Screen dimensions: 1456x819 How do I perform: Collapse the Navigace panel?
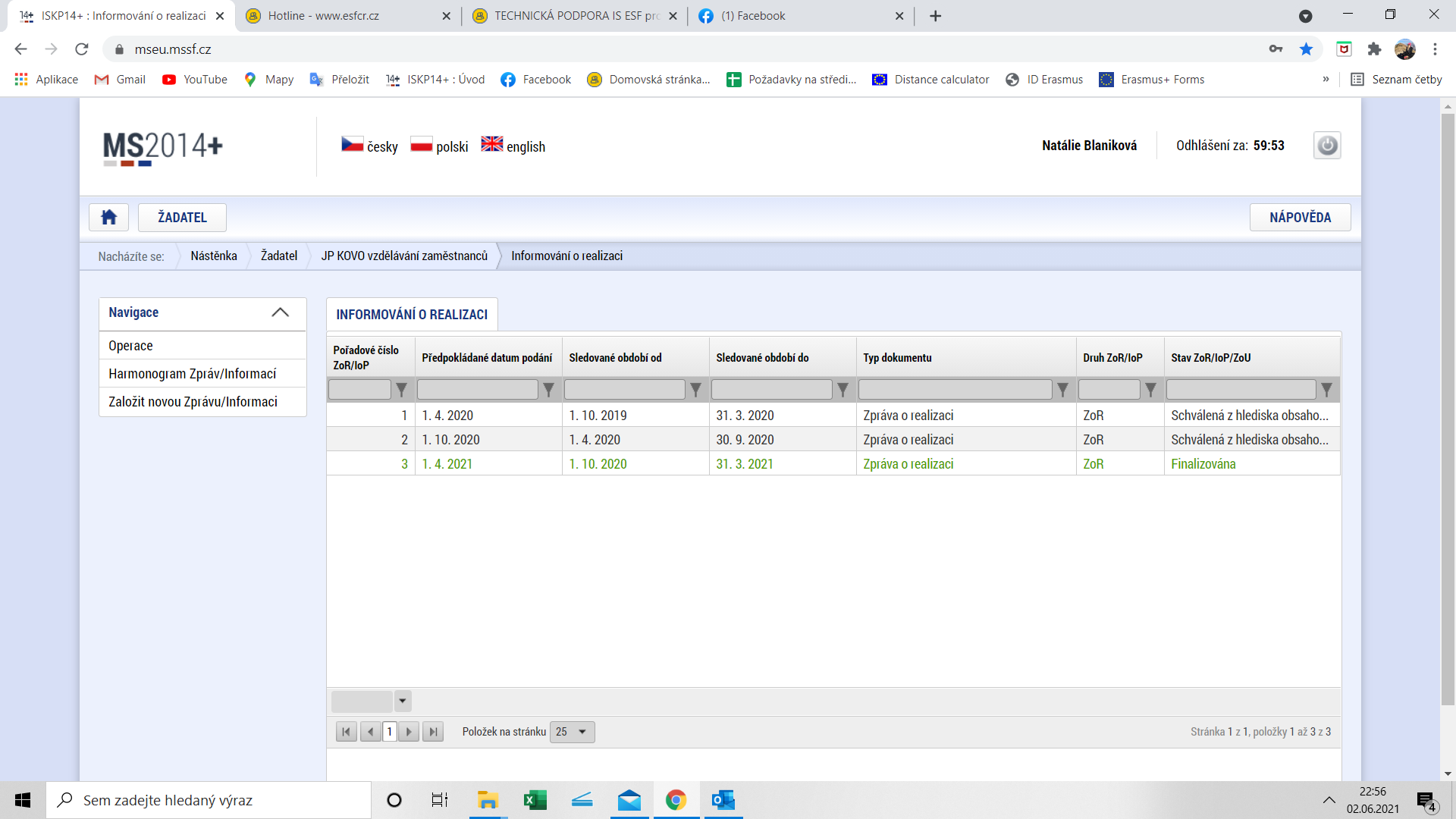[x=280, y=312]
